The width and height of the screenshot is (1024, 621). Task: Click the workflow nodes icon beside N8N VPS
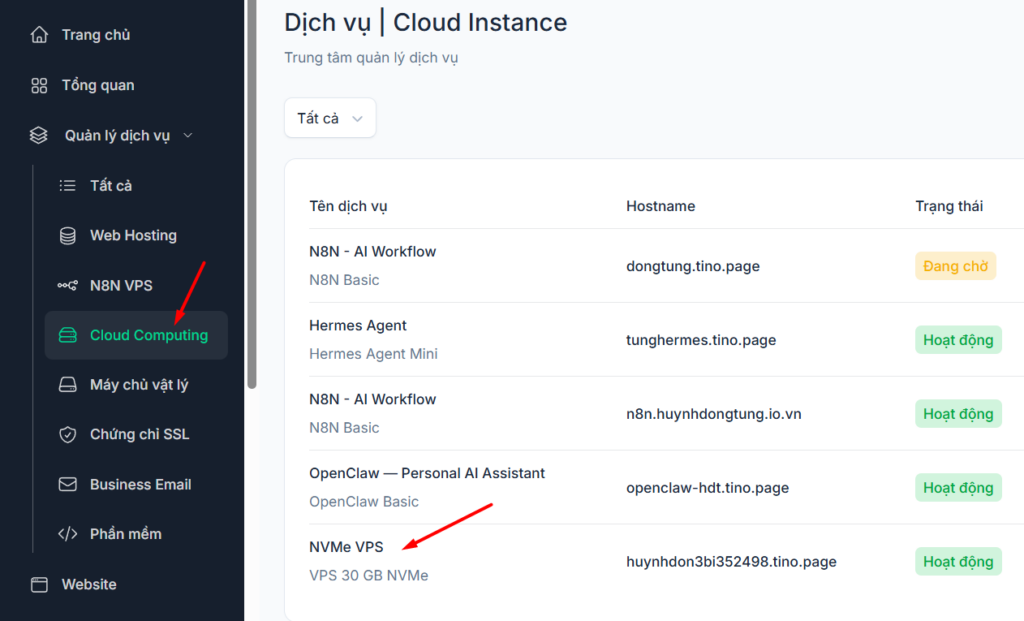point(67,285)
